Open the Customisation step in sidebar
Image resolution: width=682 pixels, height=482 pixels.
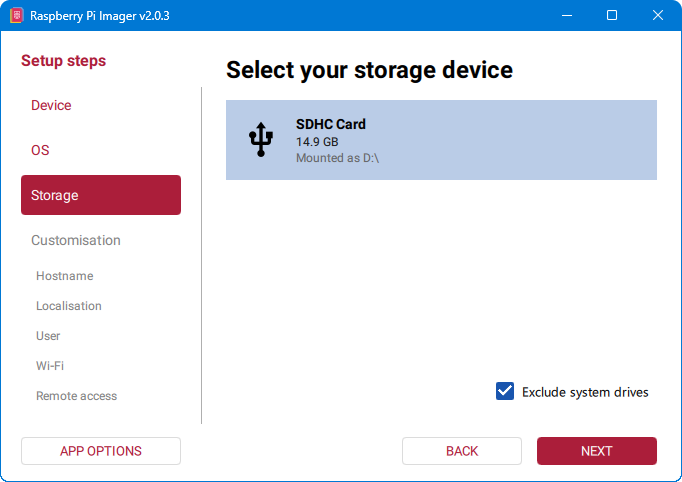[76, 240]
